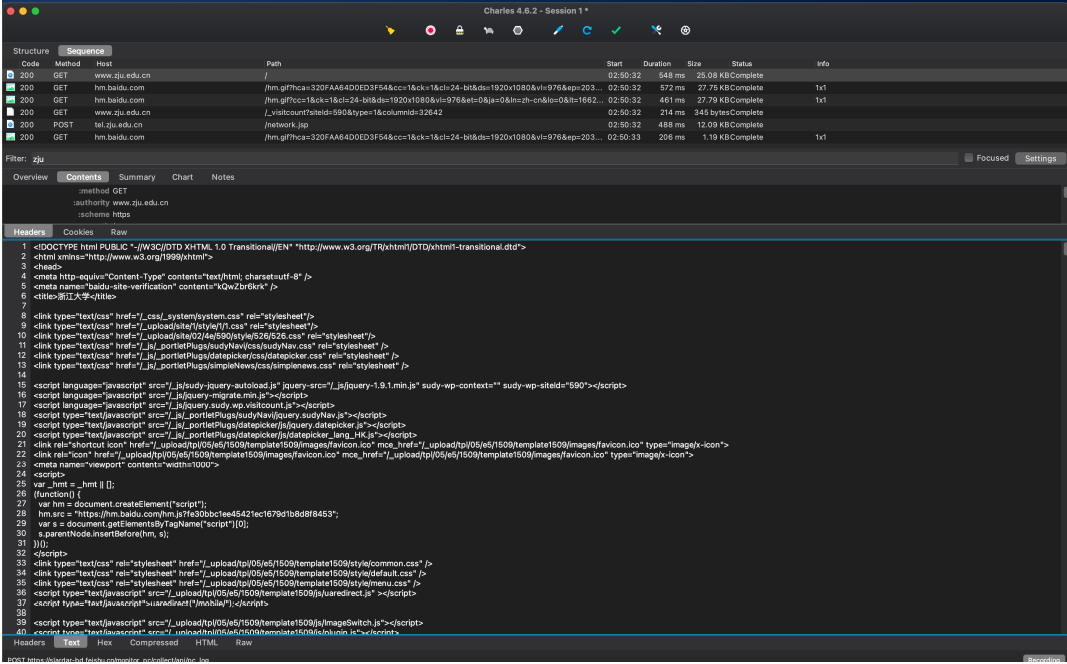1067x664 pixels.
Task: Toggle the red Record button in the toolbar
Action: 430,30
